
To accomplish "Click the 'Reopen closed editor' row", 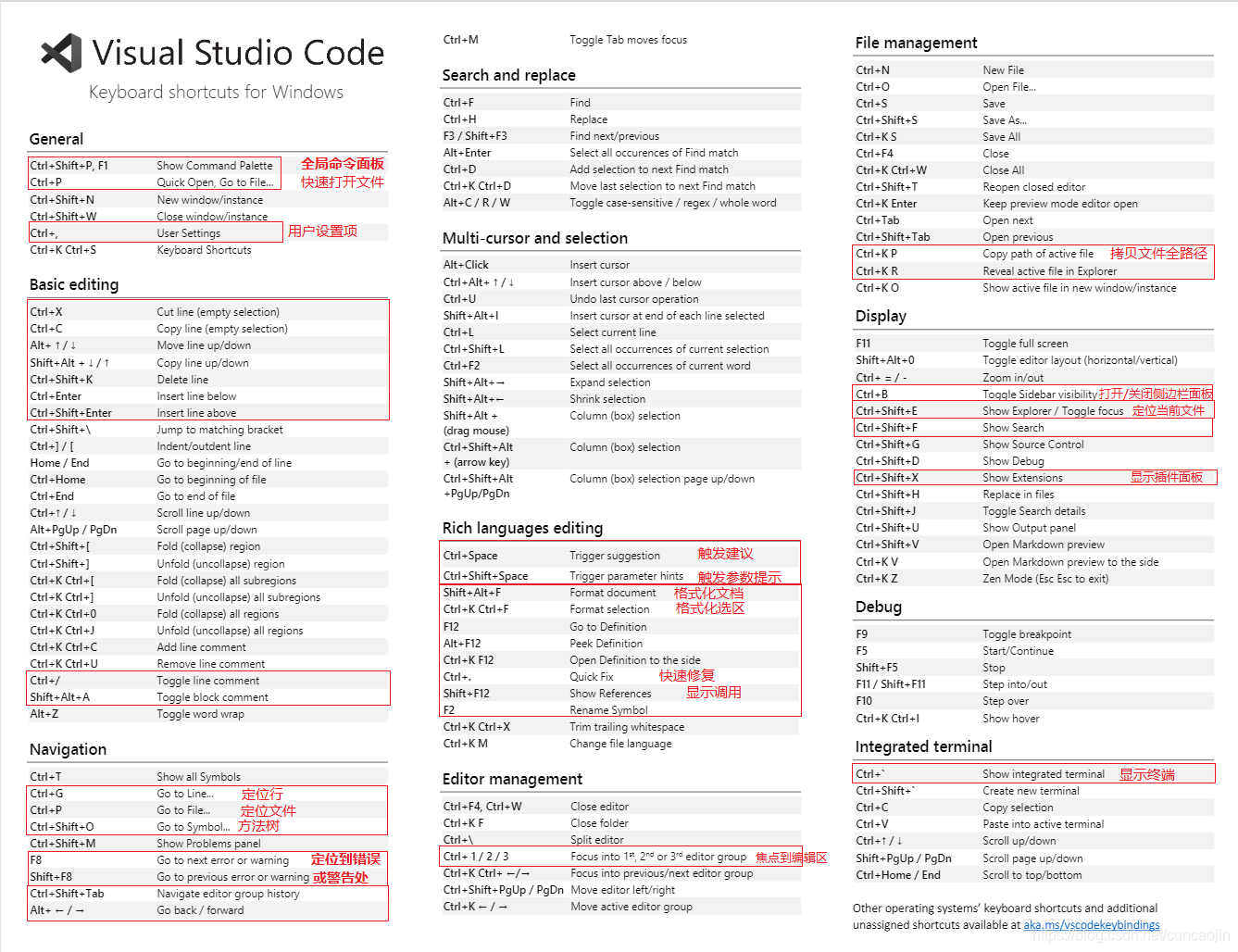I will click(1034, 187).
